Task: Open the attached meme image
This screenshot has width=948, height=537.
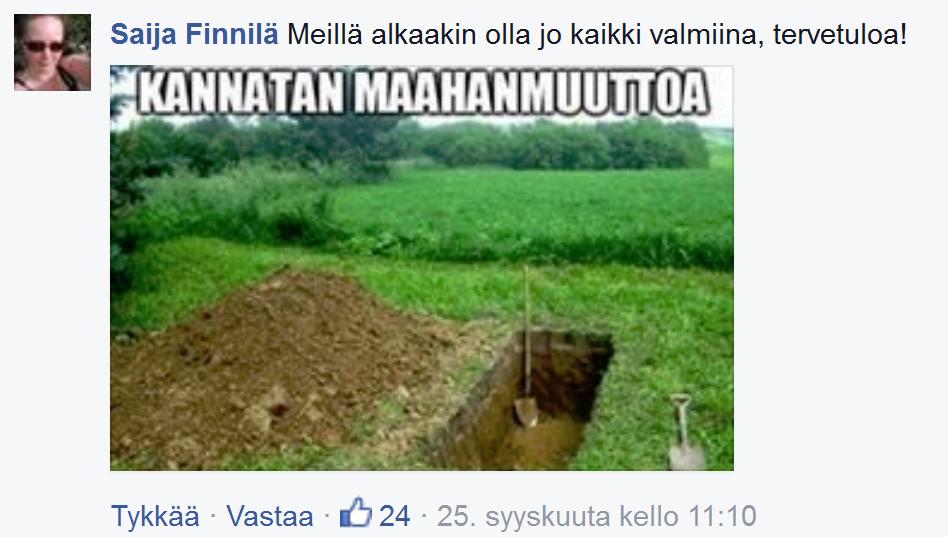Action: click(x=421, y=268)
